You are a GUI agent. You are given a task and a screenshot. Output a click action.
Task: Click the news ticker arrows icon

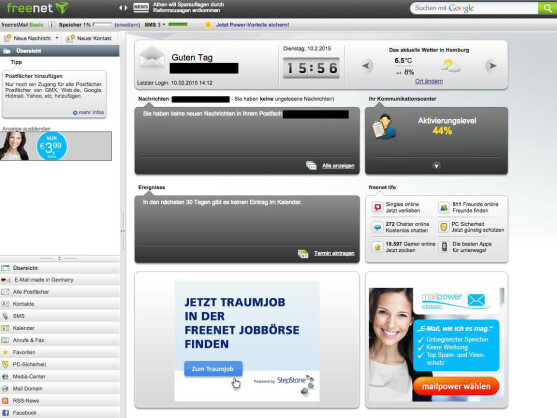coord(123,8)
